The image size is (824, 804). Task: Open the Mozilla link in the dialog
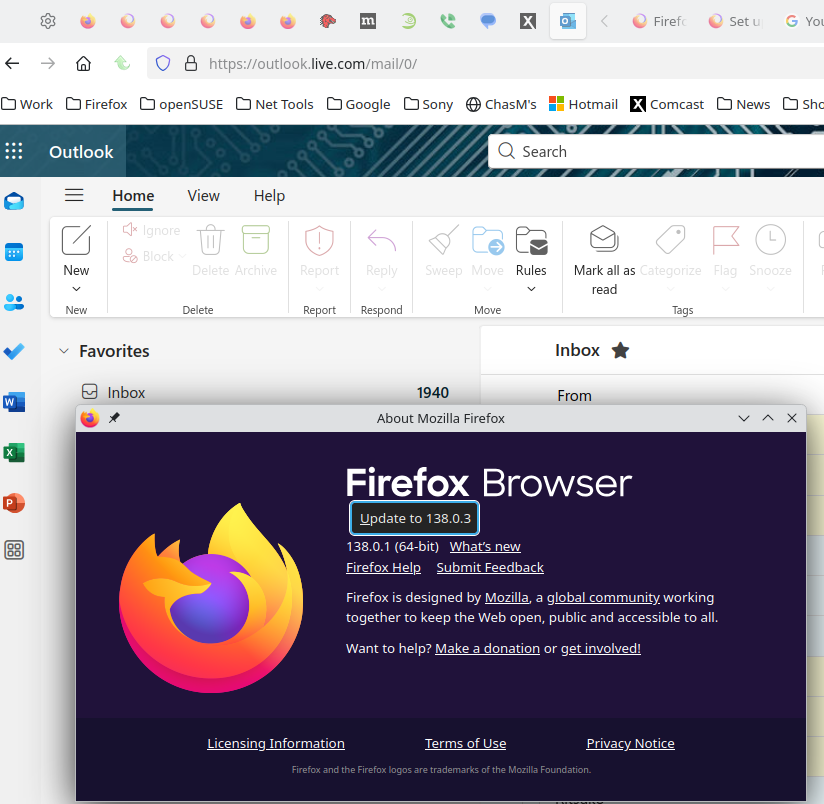point(507,597)
